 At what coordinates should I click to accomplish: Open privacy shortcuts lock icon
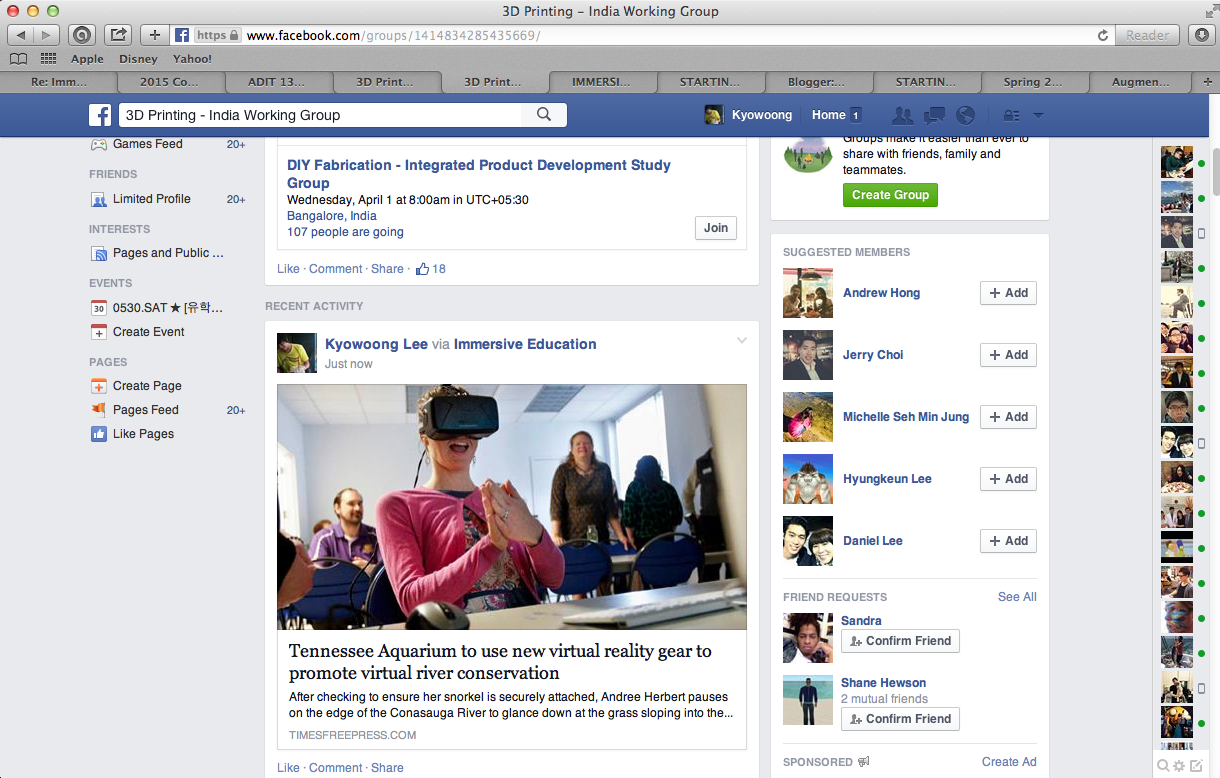[1011, 115]
